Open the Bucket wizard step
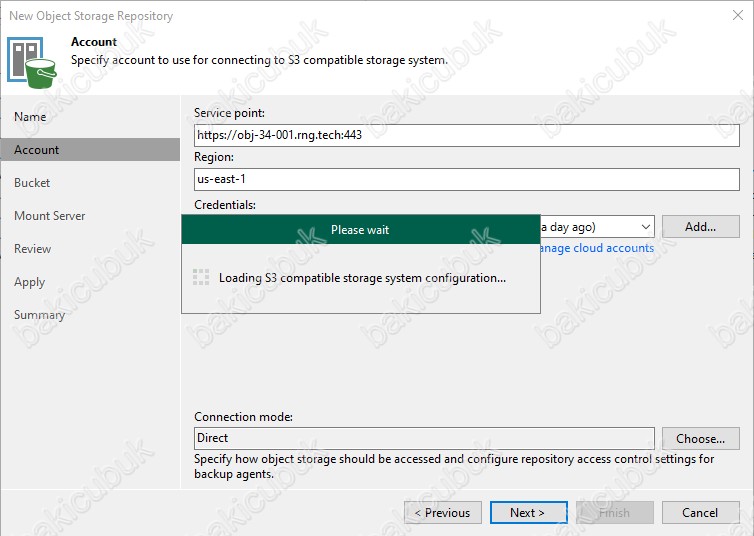The height and width of the screenshot is (536, 754). click(x=32, y=183)
